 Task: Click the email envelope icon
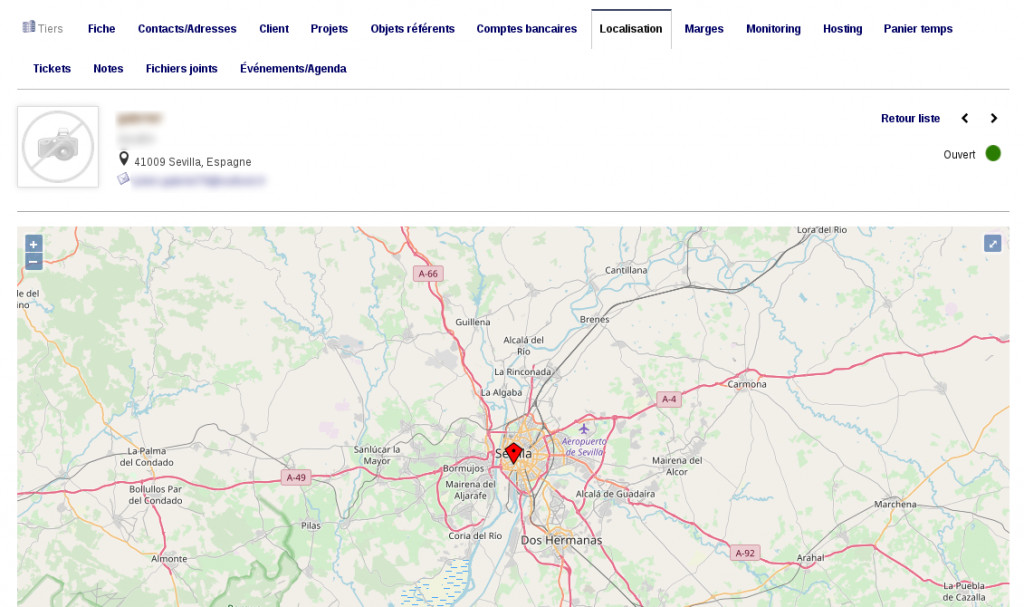[x=123, y=178]
